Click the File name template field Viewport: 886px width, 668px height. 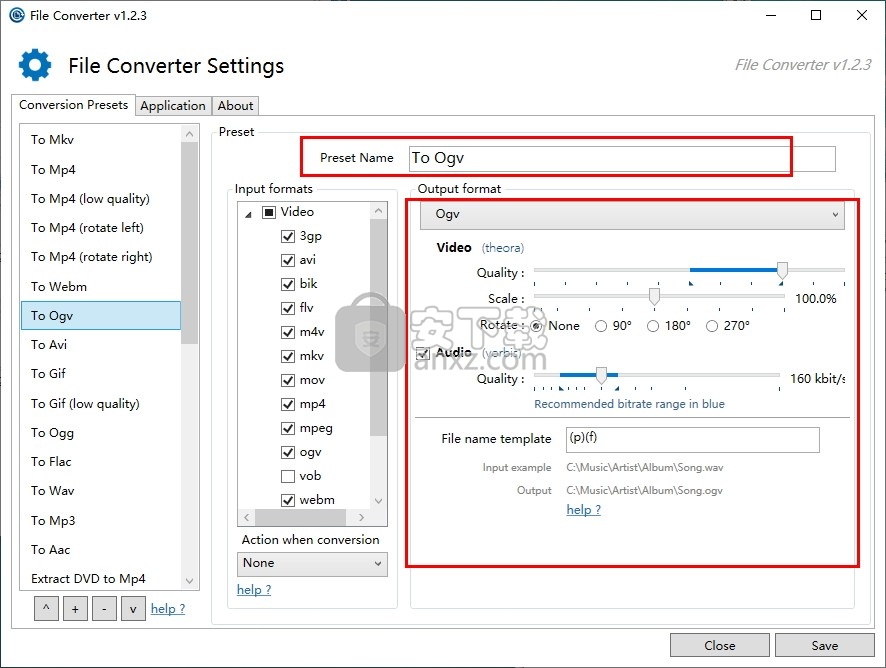[x=691, y=439]
